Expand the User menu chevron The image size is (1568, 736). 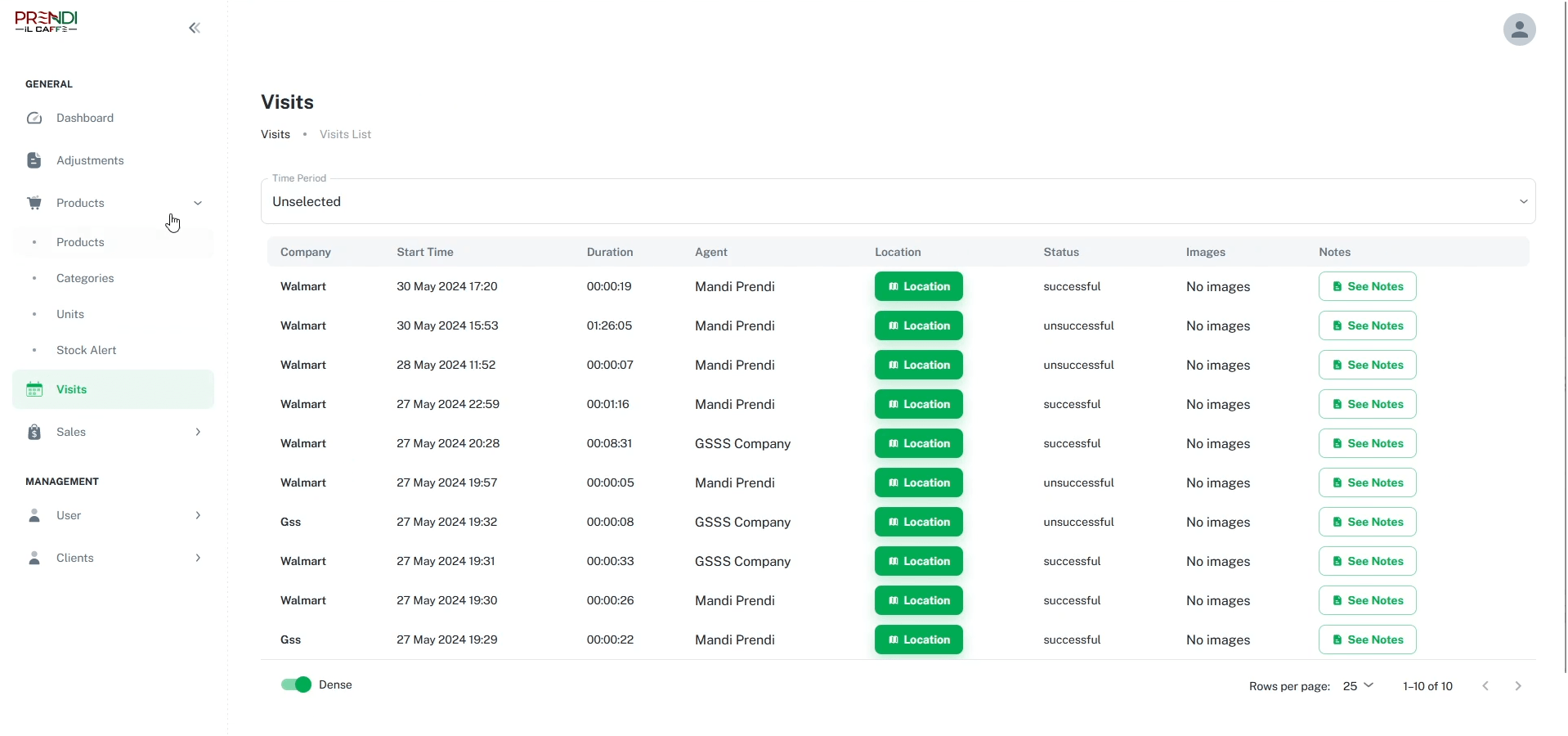198,515
